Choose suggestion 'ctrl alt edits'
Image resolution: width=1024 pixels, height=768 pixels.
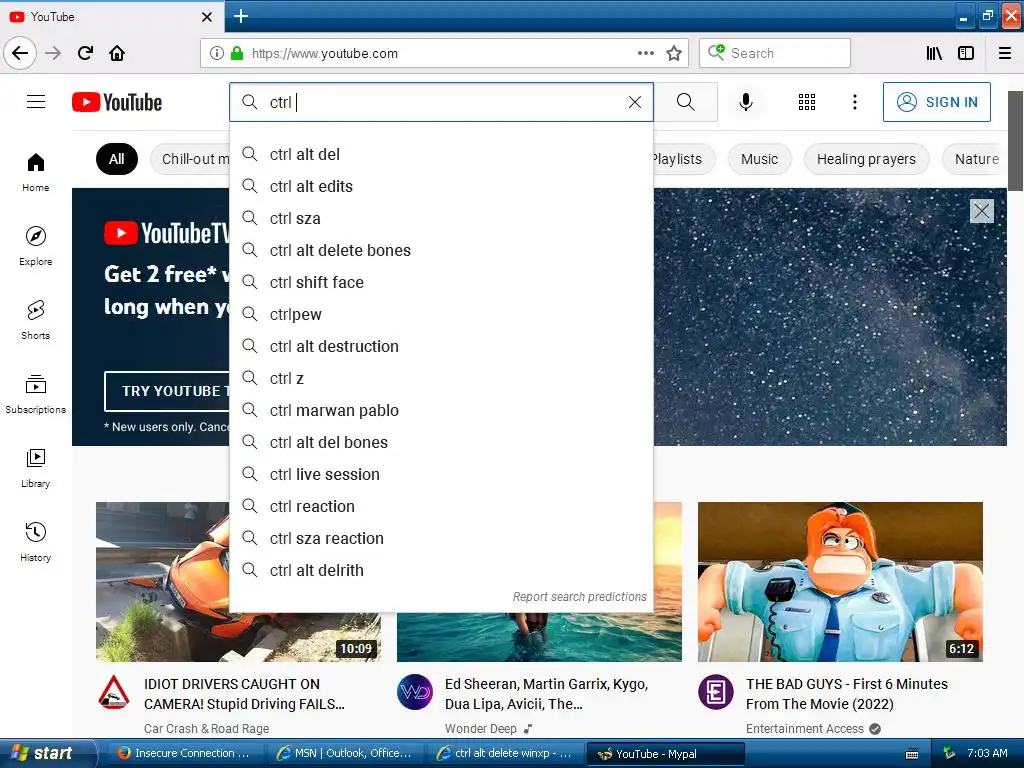(x=441, y=186)
